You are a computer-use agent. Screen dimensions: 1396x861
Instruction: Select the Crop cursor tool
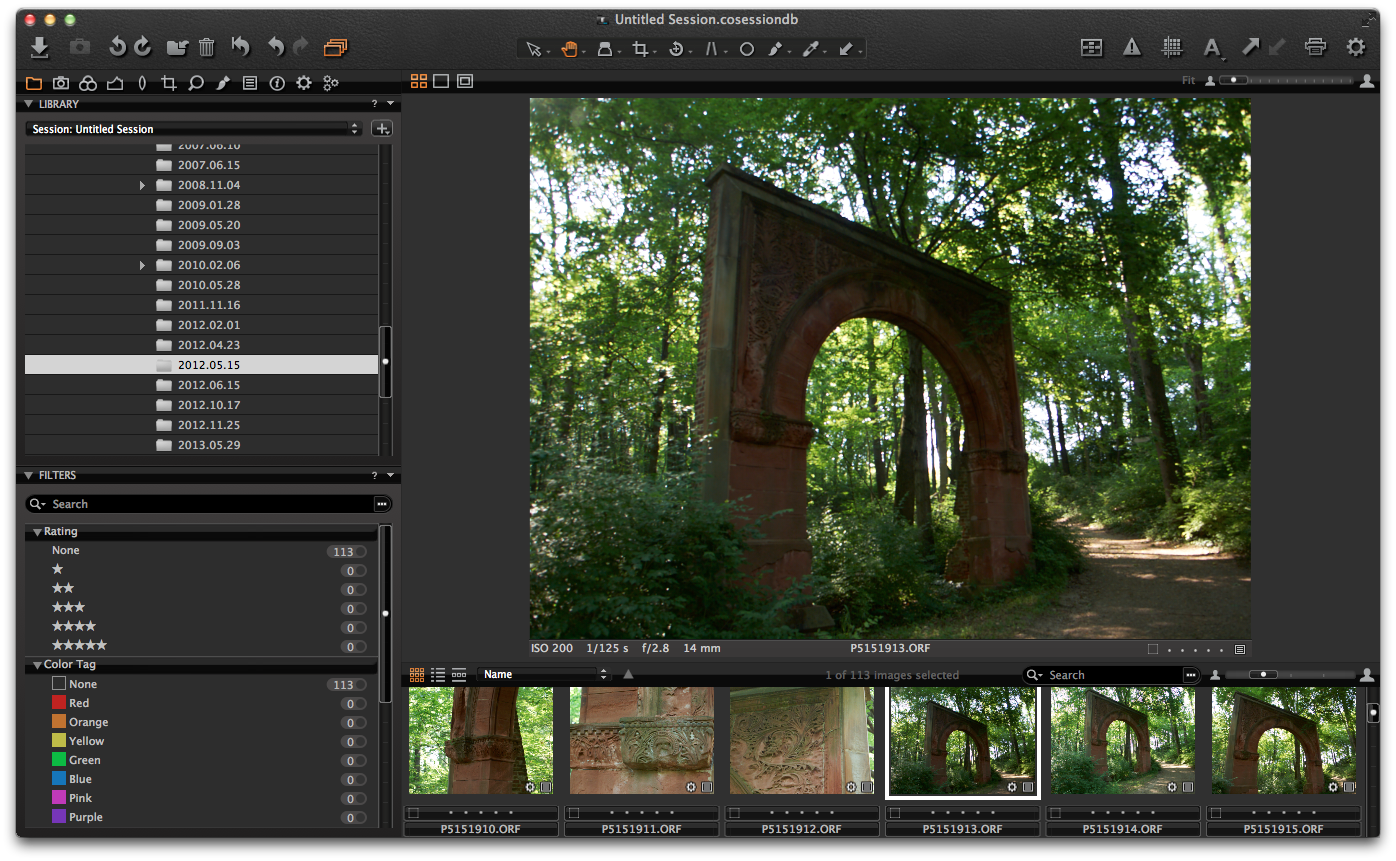tap(640, 49)
